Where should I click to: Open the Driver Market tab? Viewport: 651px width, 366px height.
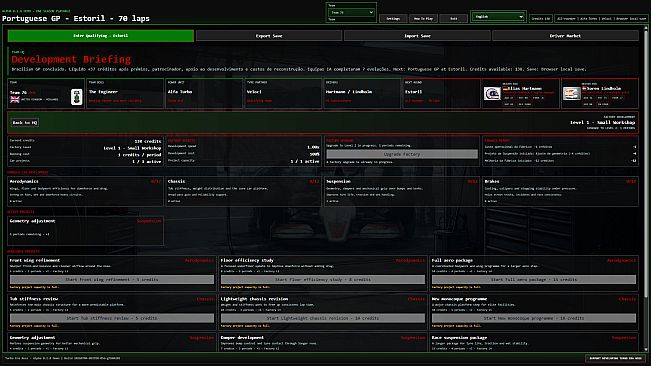point(565,36)
